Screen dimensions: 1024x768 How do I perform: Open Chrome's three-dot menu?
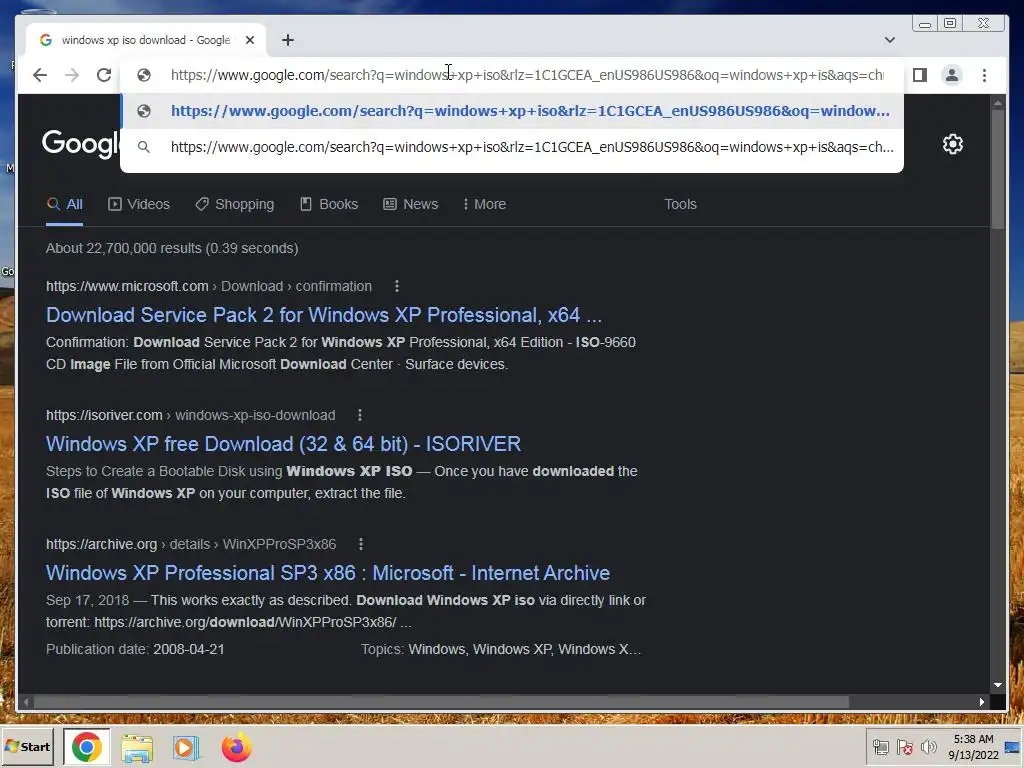(x=984, y=75)
